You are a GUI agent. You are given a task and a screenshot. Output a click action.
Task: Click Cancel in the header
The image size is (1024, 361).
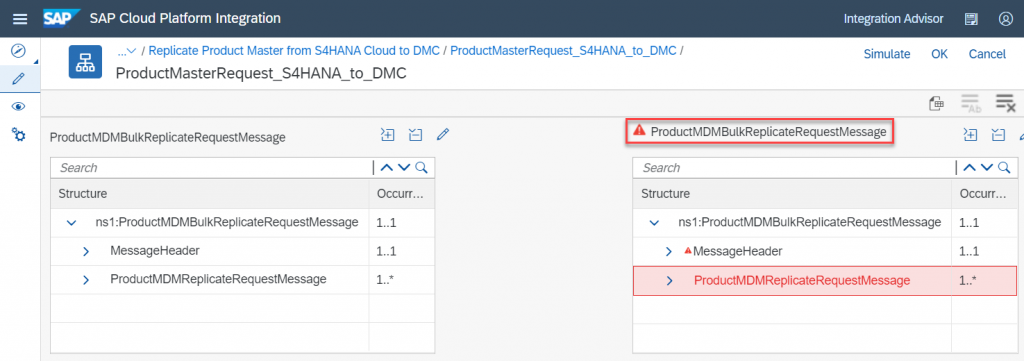click(987, 54)
